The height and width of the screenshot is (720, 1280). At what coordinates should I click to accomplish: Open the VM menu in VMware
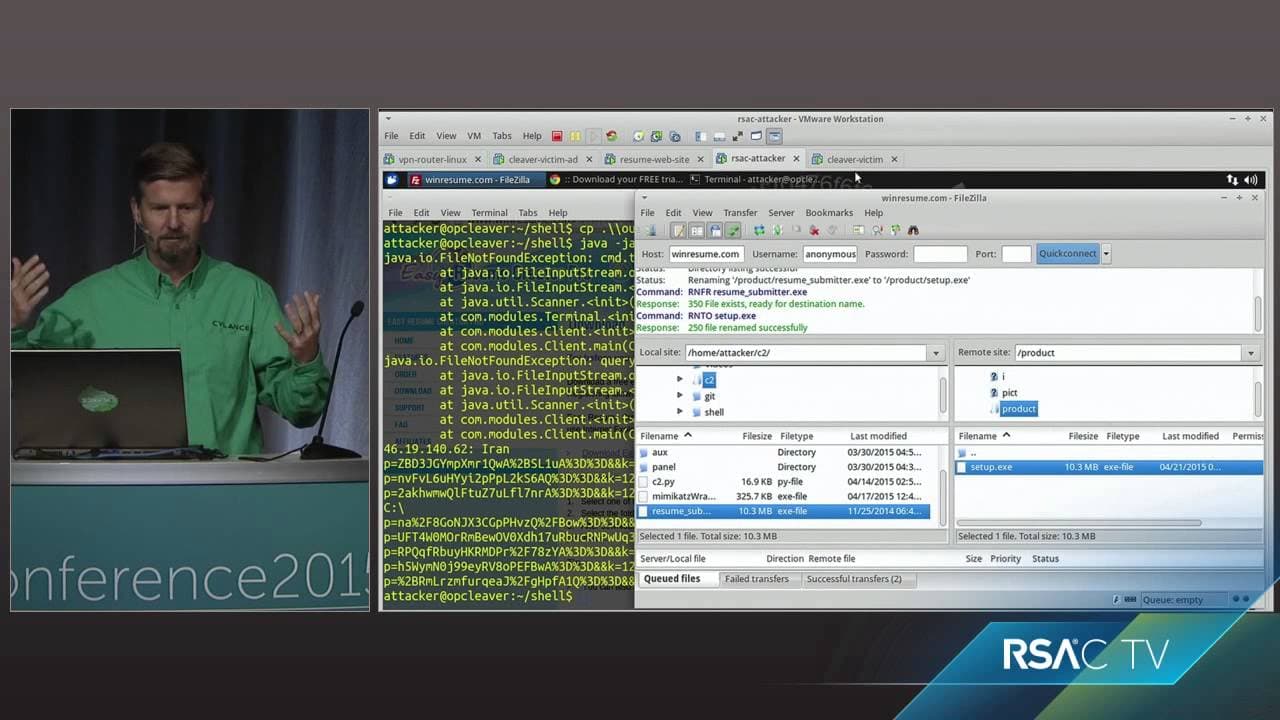point(474,136)
